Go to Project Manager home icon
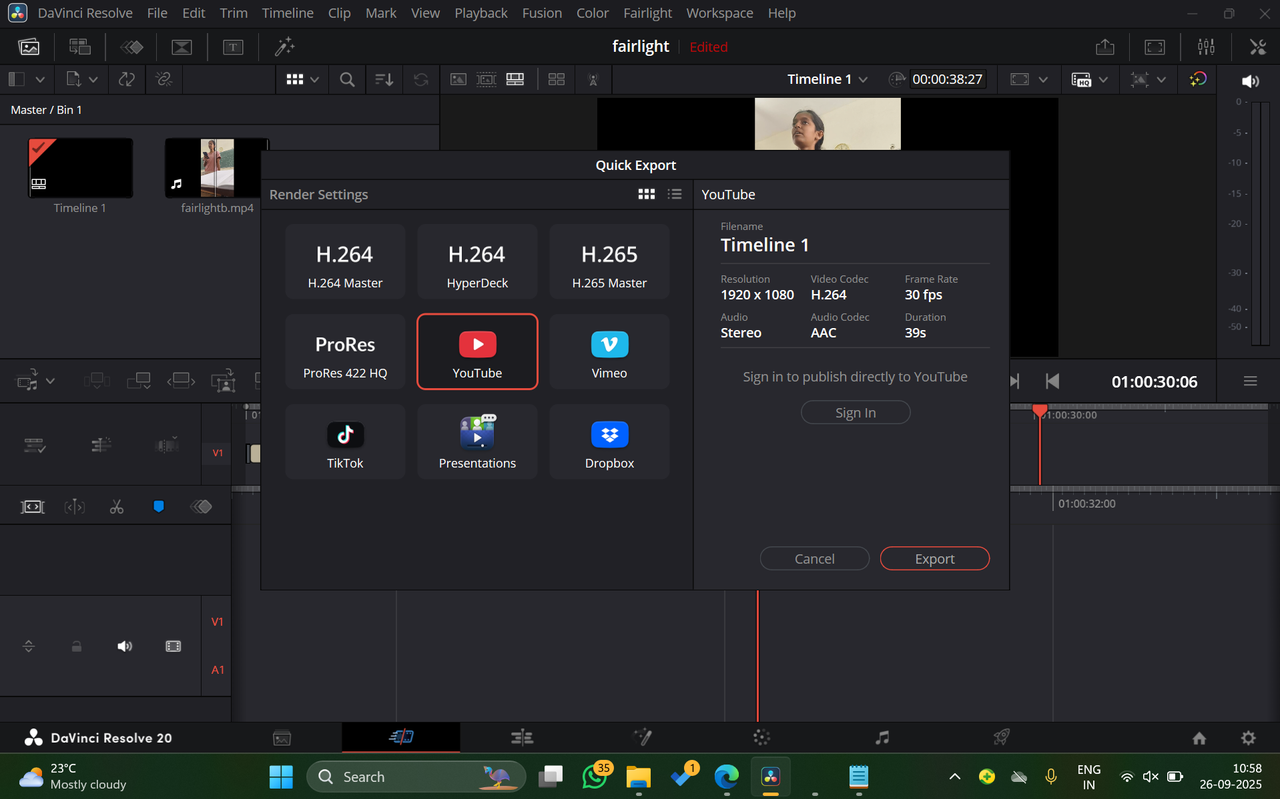The width and height of the screenshot is (1280, 799). click(1199, 738)
